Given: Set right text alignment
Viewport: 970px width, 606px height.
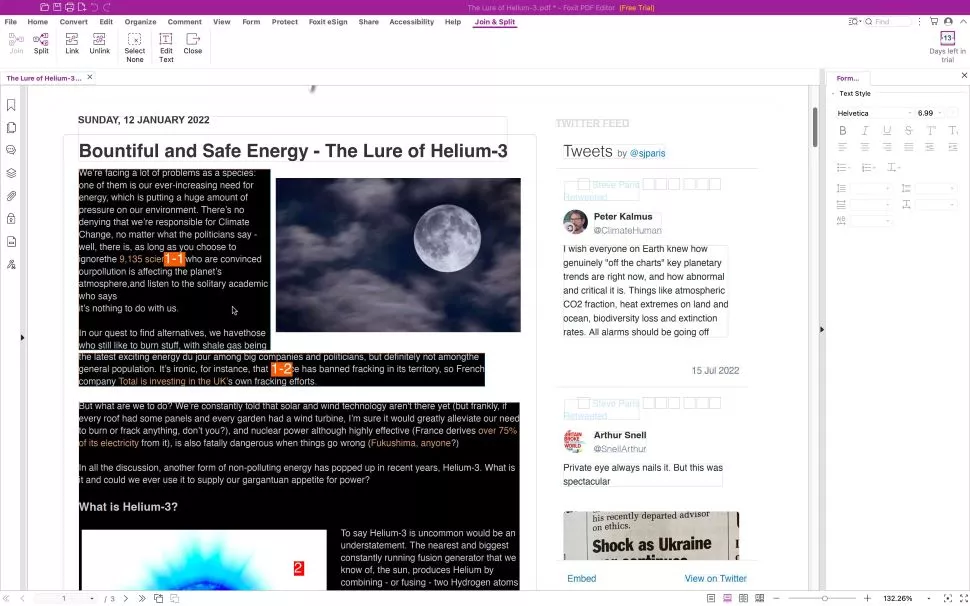Looking at the screenshot, I should (886, 147).
